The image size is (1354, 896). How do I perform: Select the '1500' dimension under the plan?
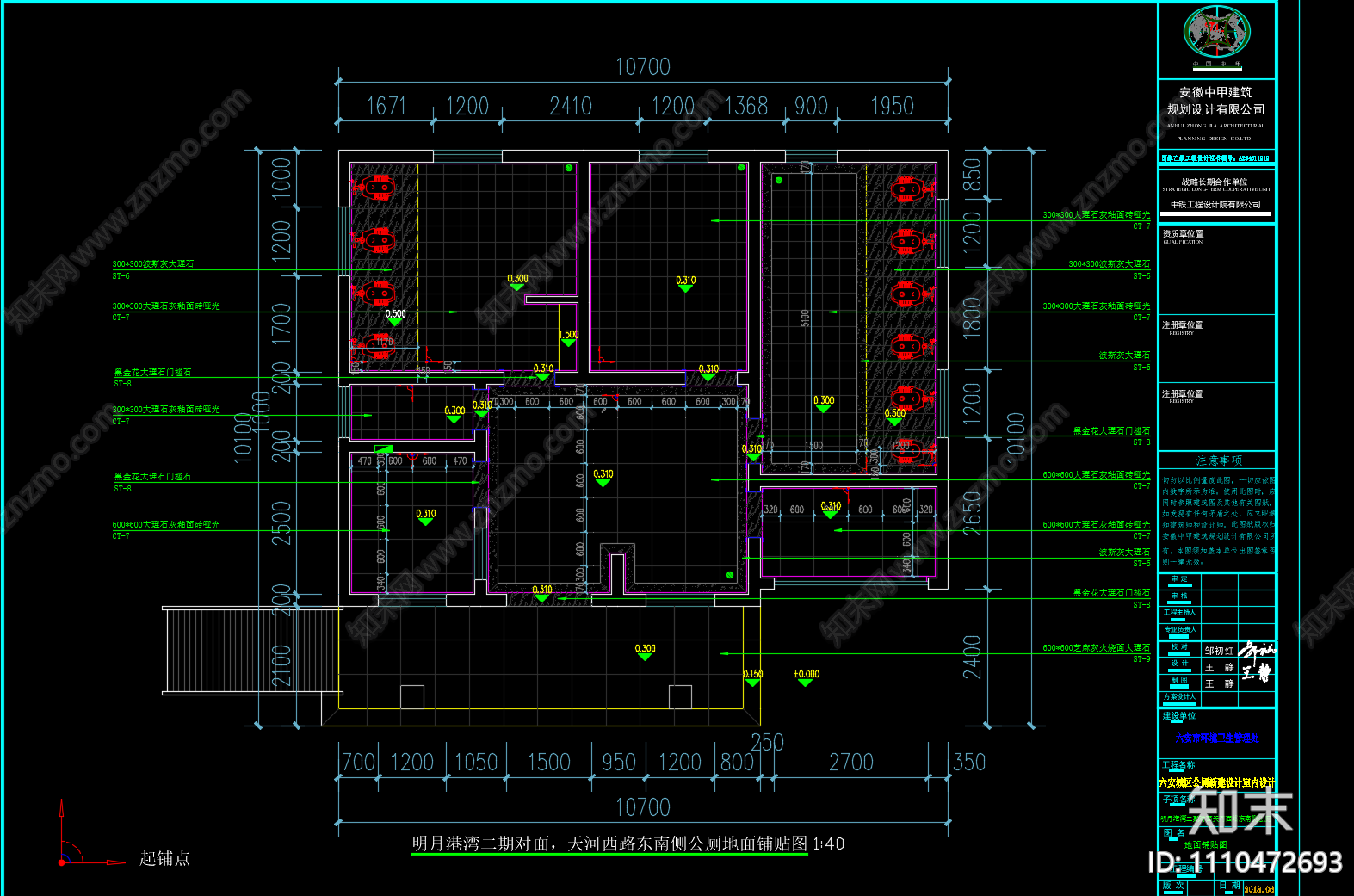pos(548,763)
